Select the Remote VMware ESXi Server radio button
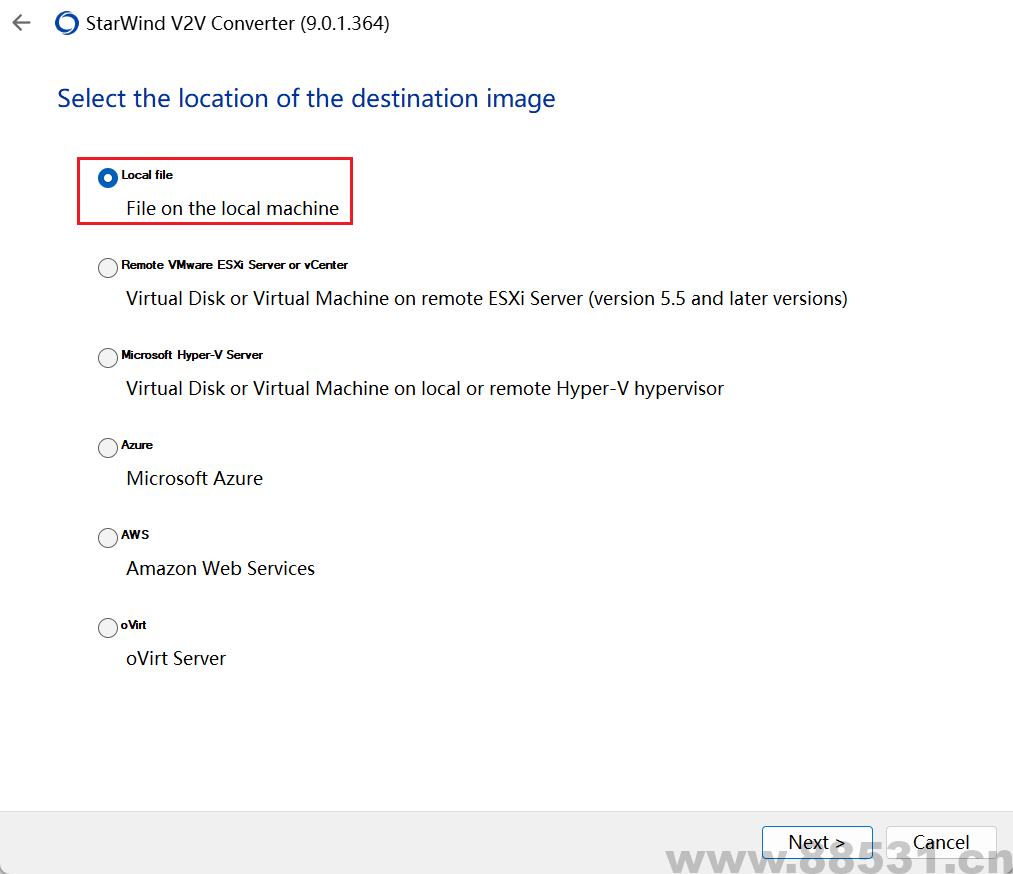The height and width of the screenshot is (874, 1013). pos(108,268)
